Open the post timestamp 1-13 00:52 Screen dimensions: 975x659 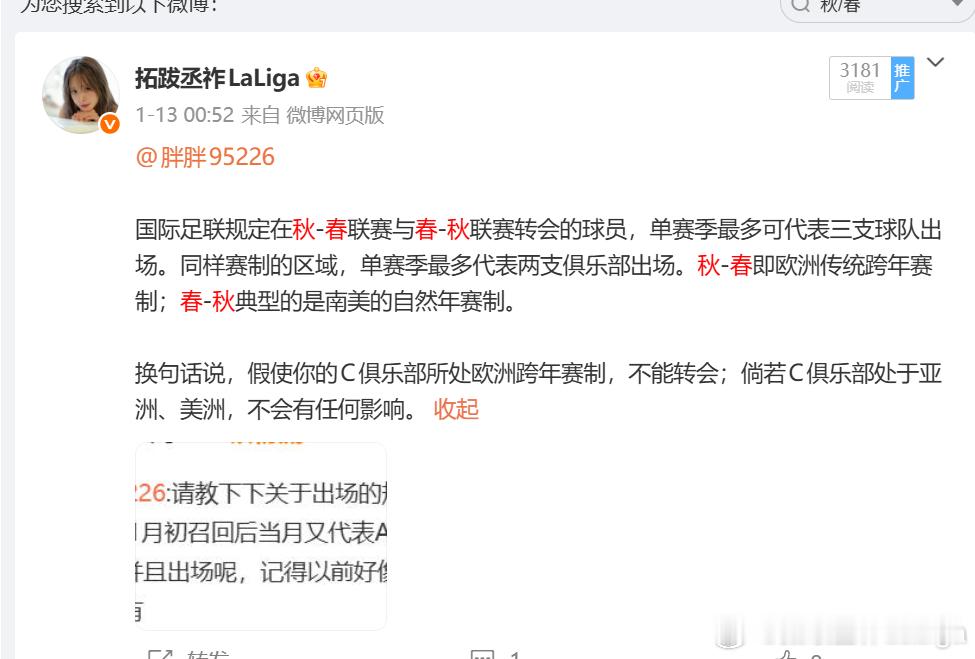(x=185, y=115)
